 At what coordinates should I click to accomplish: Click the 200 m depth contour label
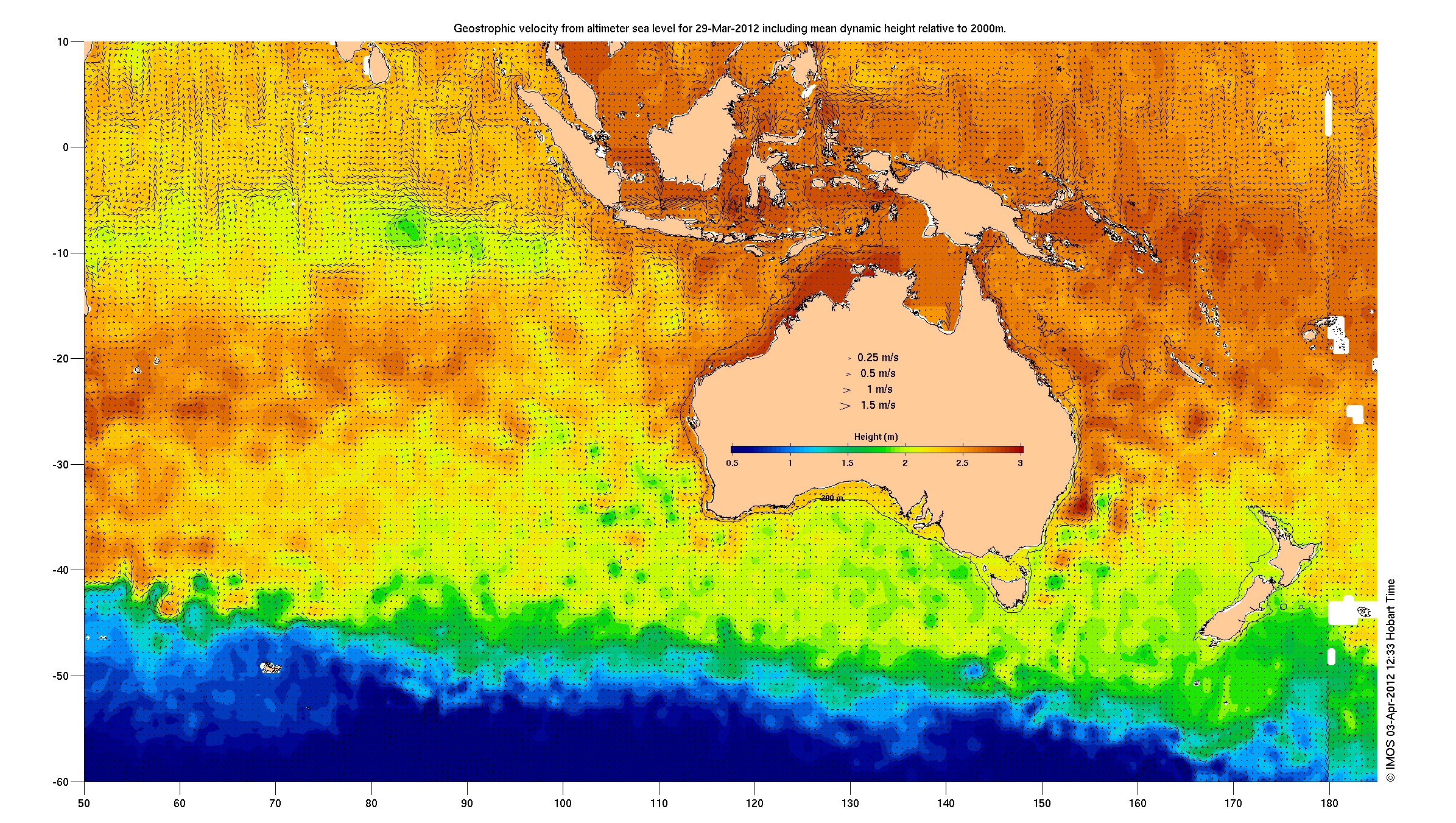coord(832,498)
